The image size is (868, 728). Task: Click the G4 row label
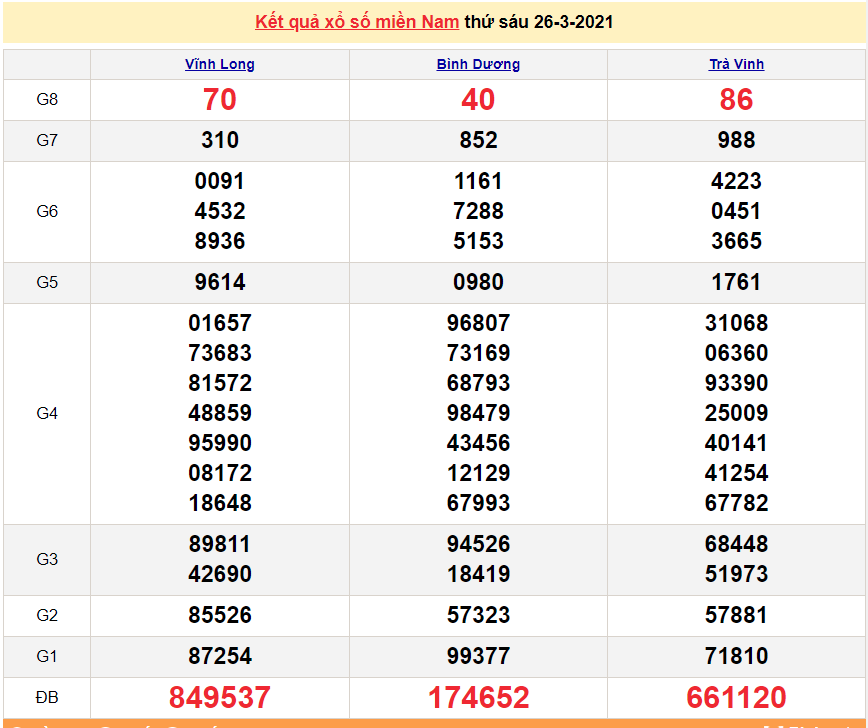(x=47, y=413)
